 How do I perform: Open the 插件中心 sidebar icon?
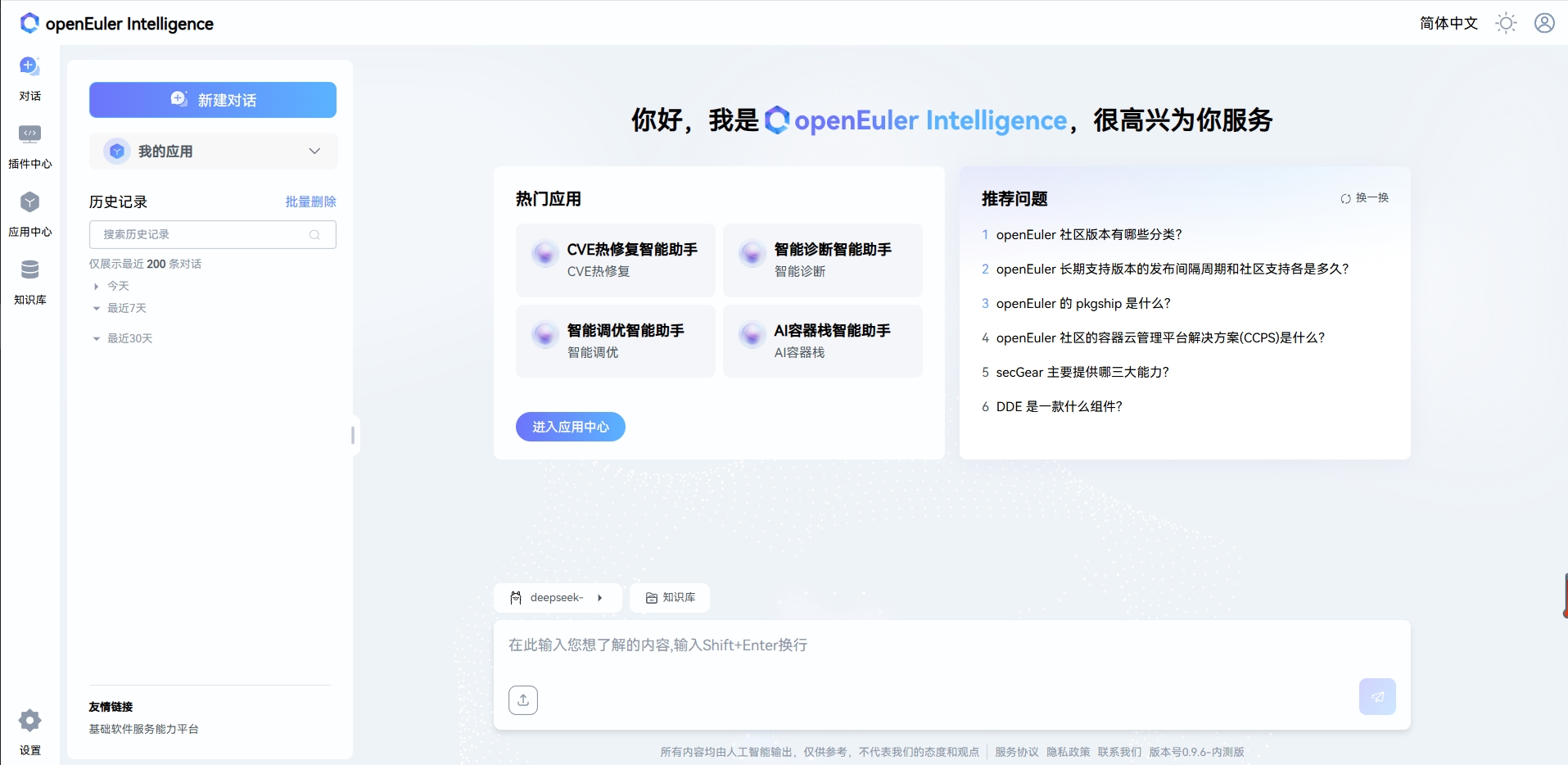[29, 146]
